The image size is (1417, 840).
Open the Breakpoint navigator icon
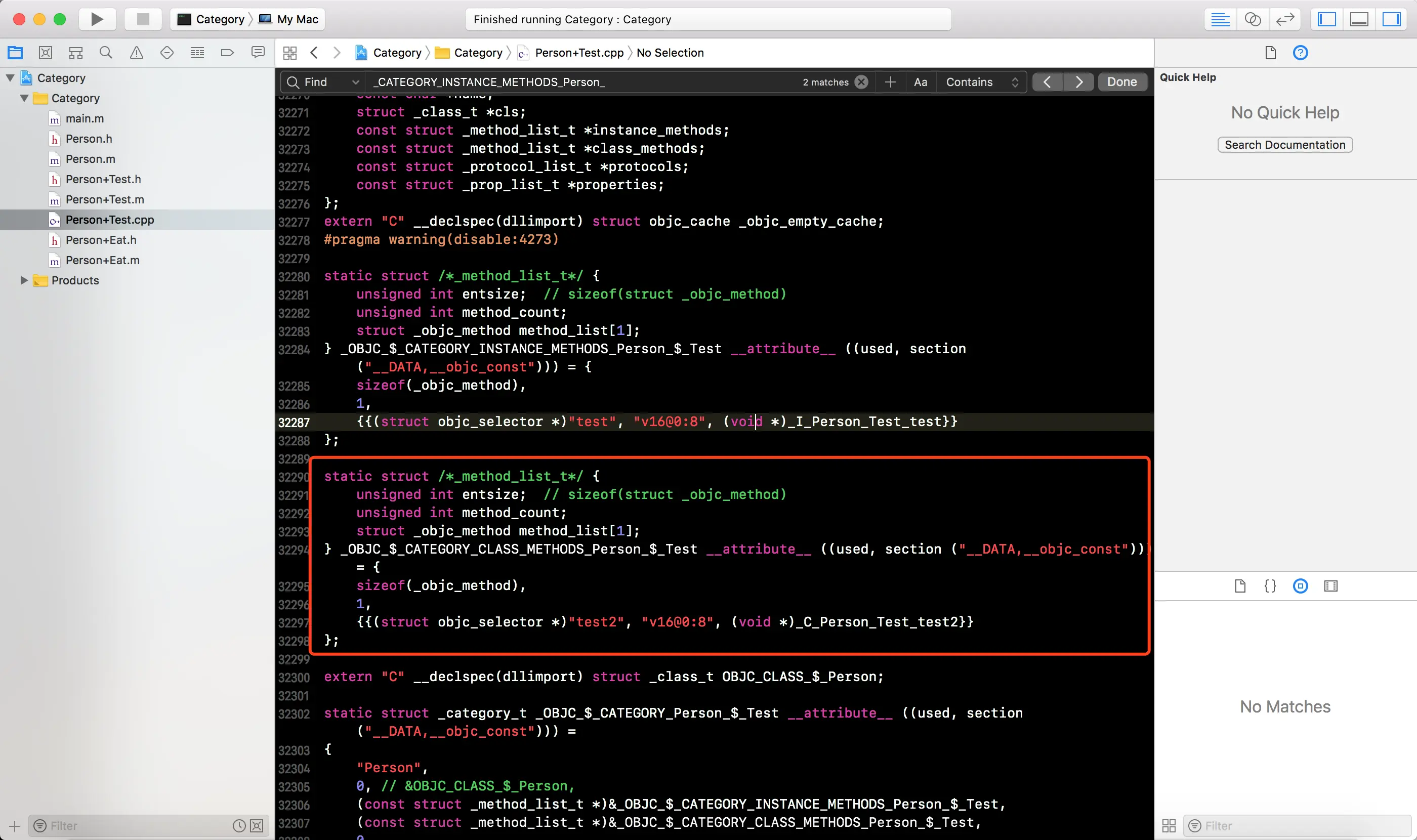pos(227,53)
